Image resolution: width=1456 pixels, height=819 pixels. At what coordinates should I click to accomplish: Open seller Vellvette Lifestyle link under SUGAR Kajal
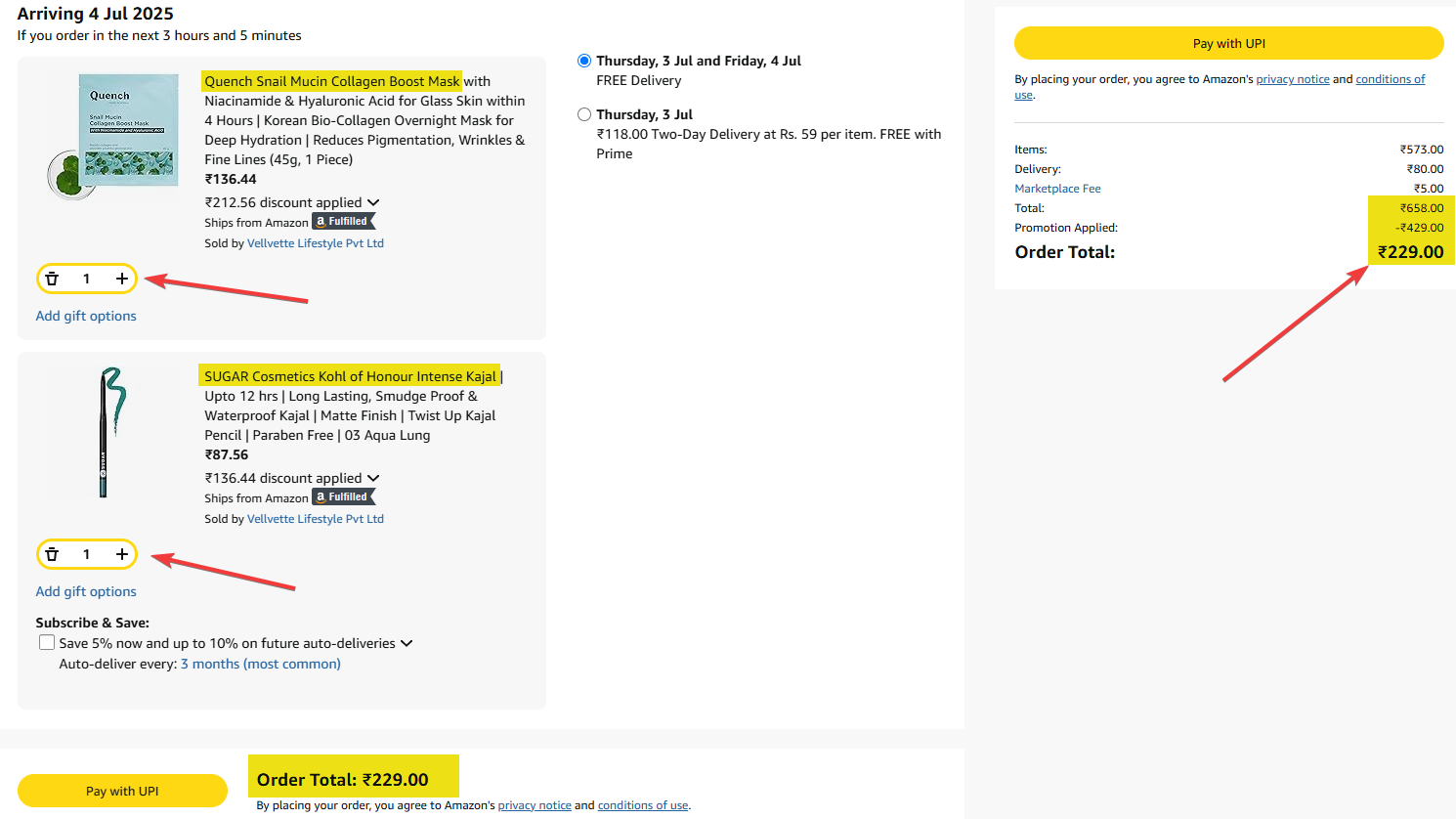pos(316,519)
